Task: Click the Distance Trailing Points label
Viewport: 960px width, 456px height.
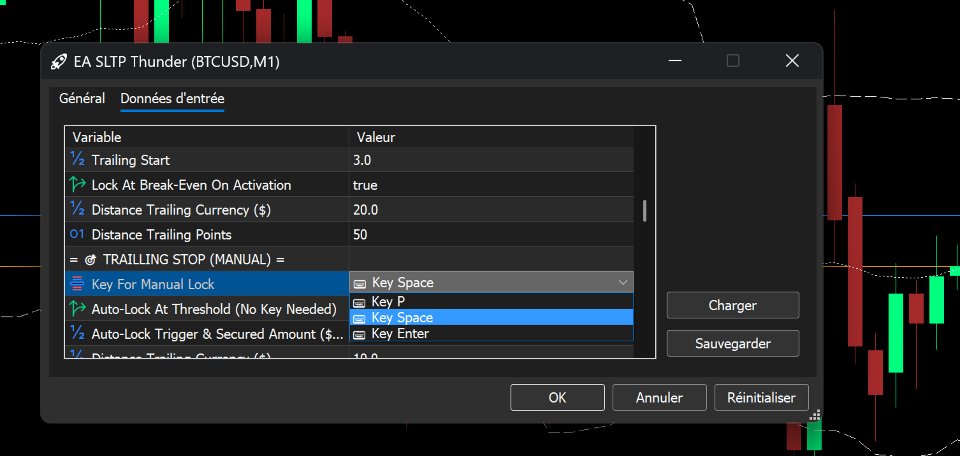Action: [x=162, y=234]
